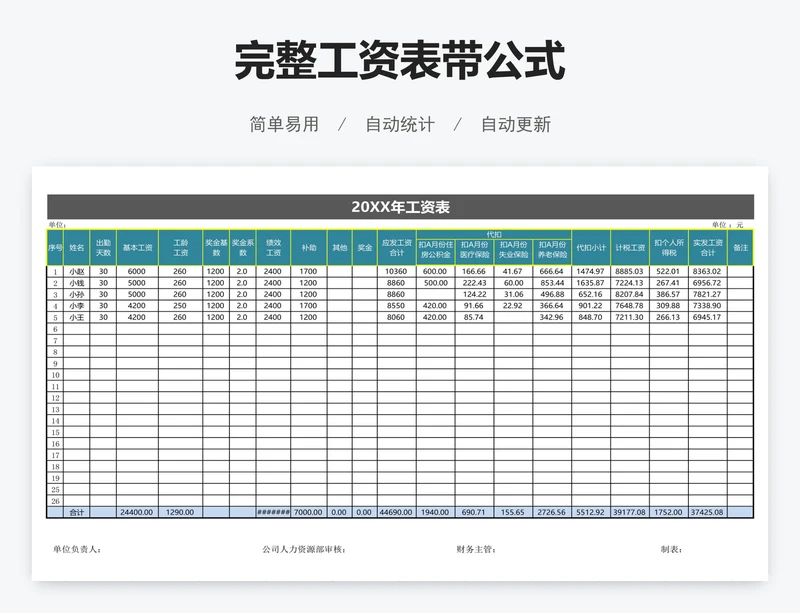Click the merged '代扣' group header

tap(494, 234)
